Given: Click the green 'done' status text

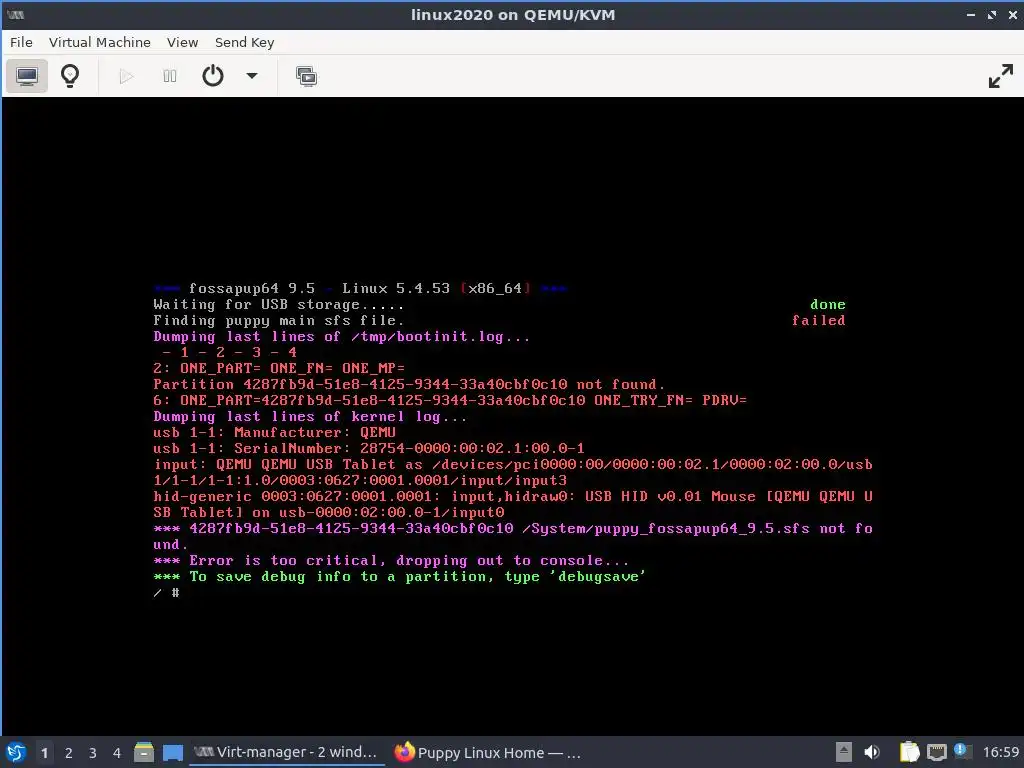Looking at the screenshot, I should click(x=827, y=304).
